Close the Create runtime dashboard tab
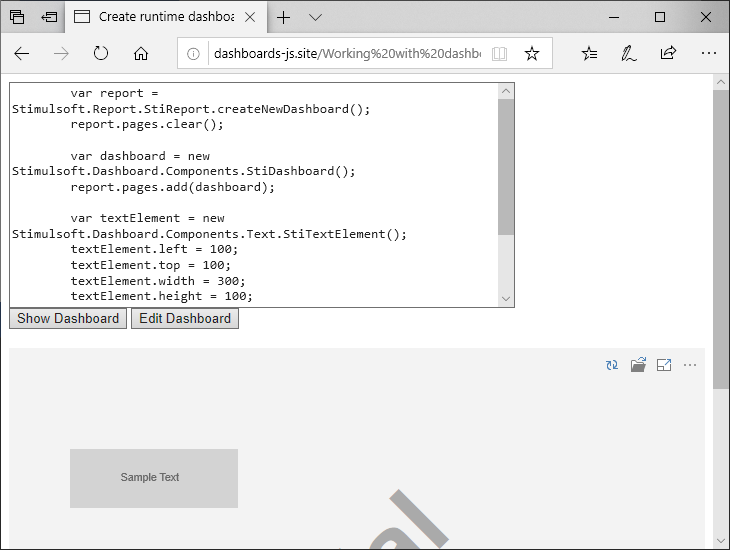This screenshot has height=550, width=730. pos(250,17)
